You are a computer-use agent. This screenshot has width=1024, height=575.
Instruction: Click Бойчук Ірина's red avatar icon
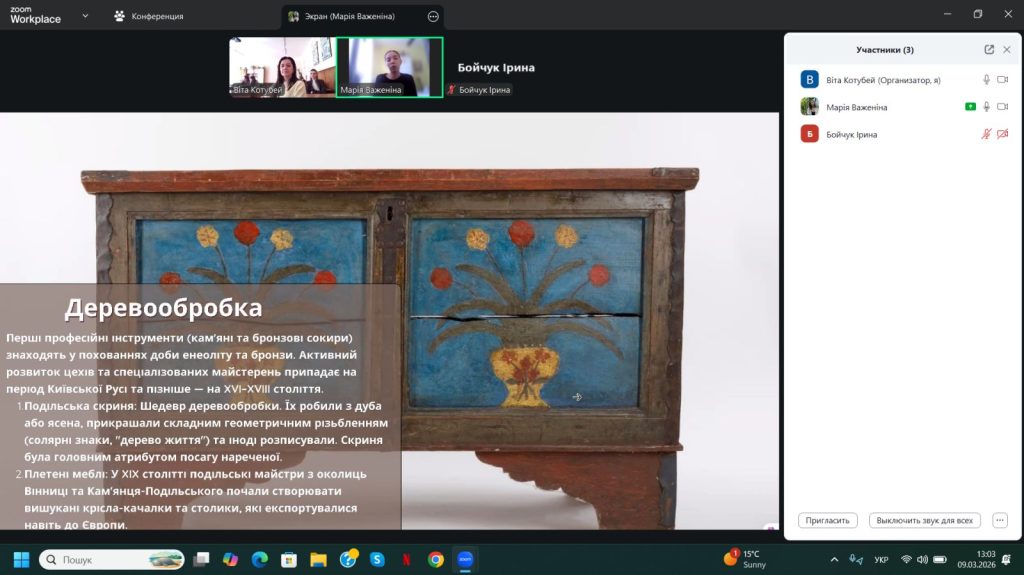pos(809,134)
